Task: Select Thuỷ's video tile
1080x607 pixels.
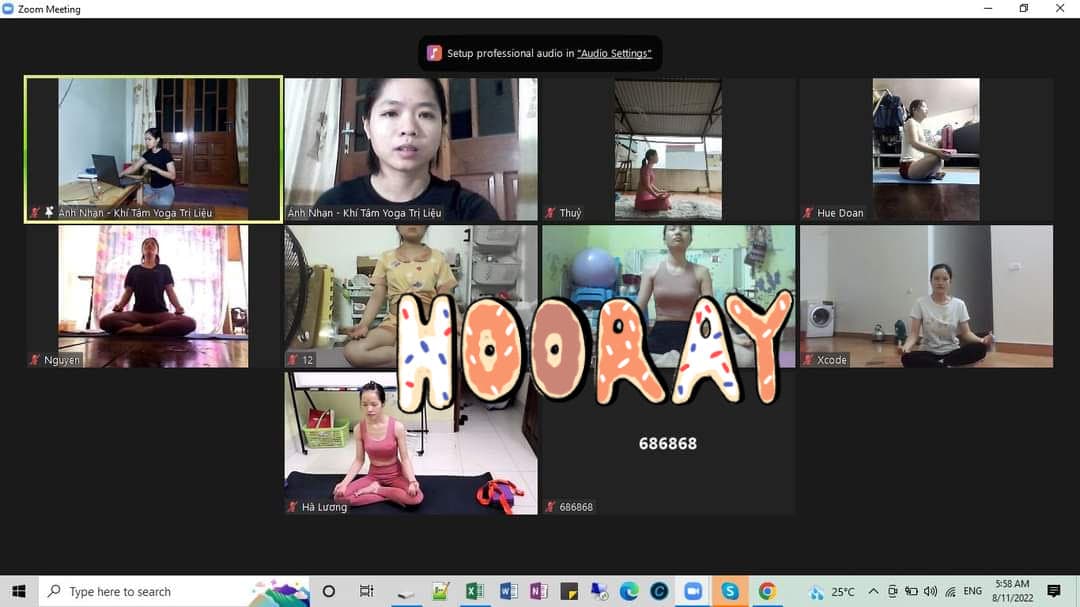Action: coord(668,150)
